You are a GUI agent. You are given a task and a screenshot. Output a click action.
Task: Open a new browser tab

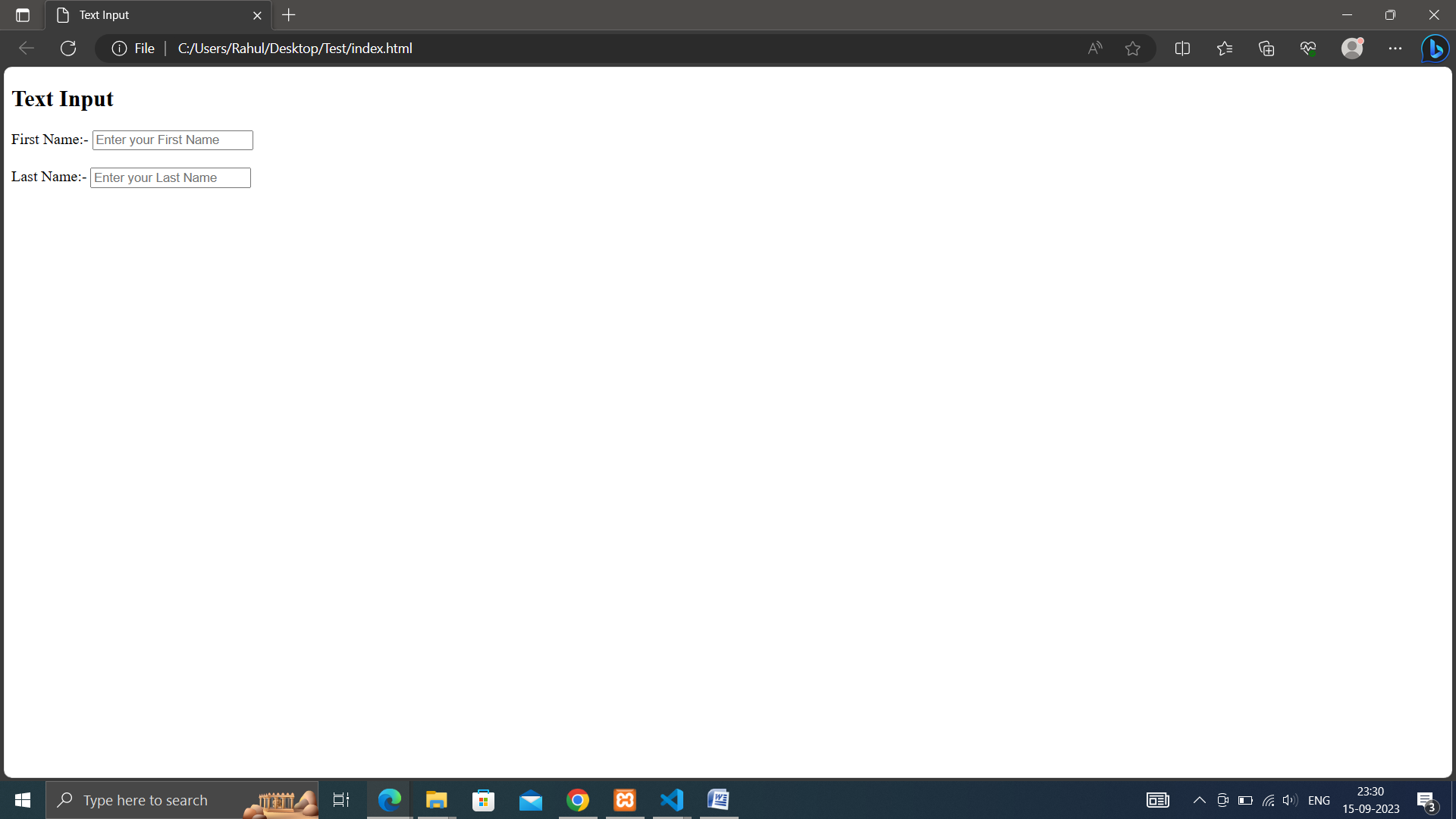289,15
